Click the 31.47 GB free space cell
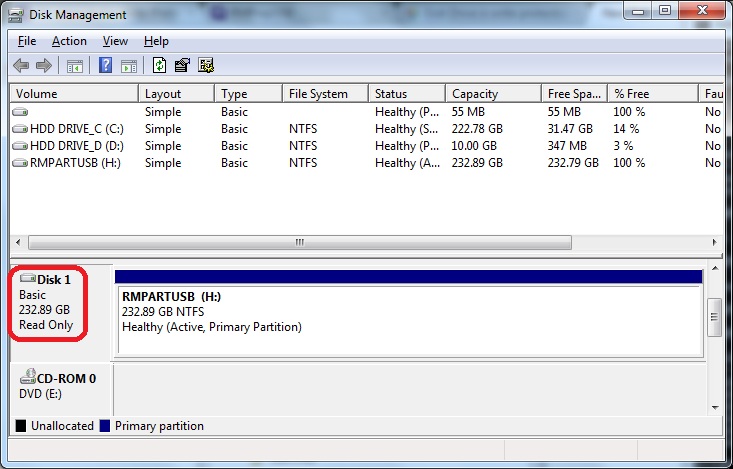 coord(570,129)
